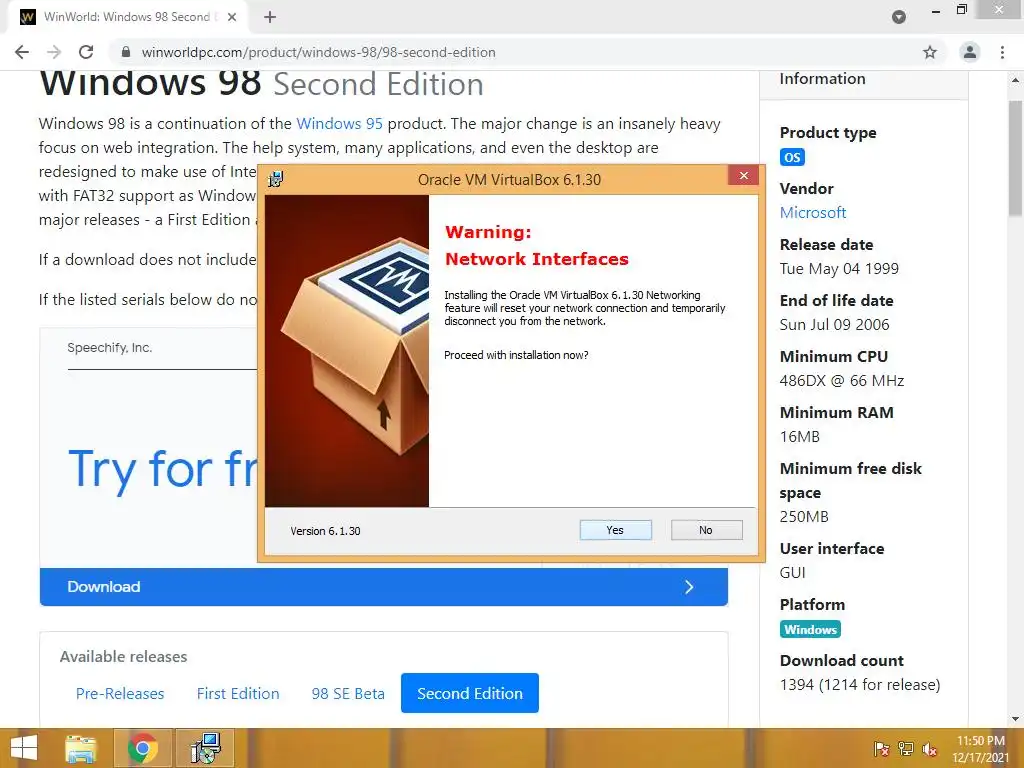Select the Second Edition tab
Viewport: 1024px width, 768px height.
[x=470, y=694]
